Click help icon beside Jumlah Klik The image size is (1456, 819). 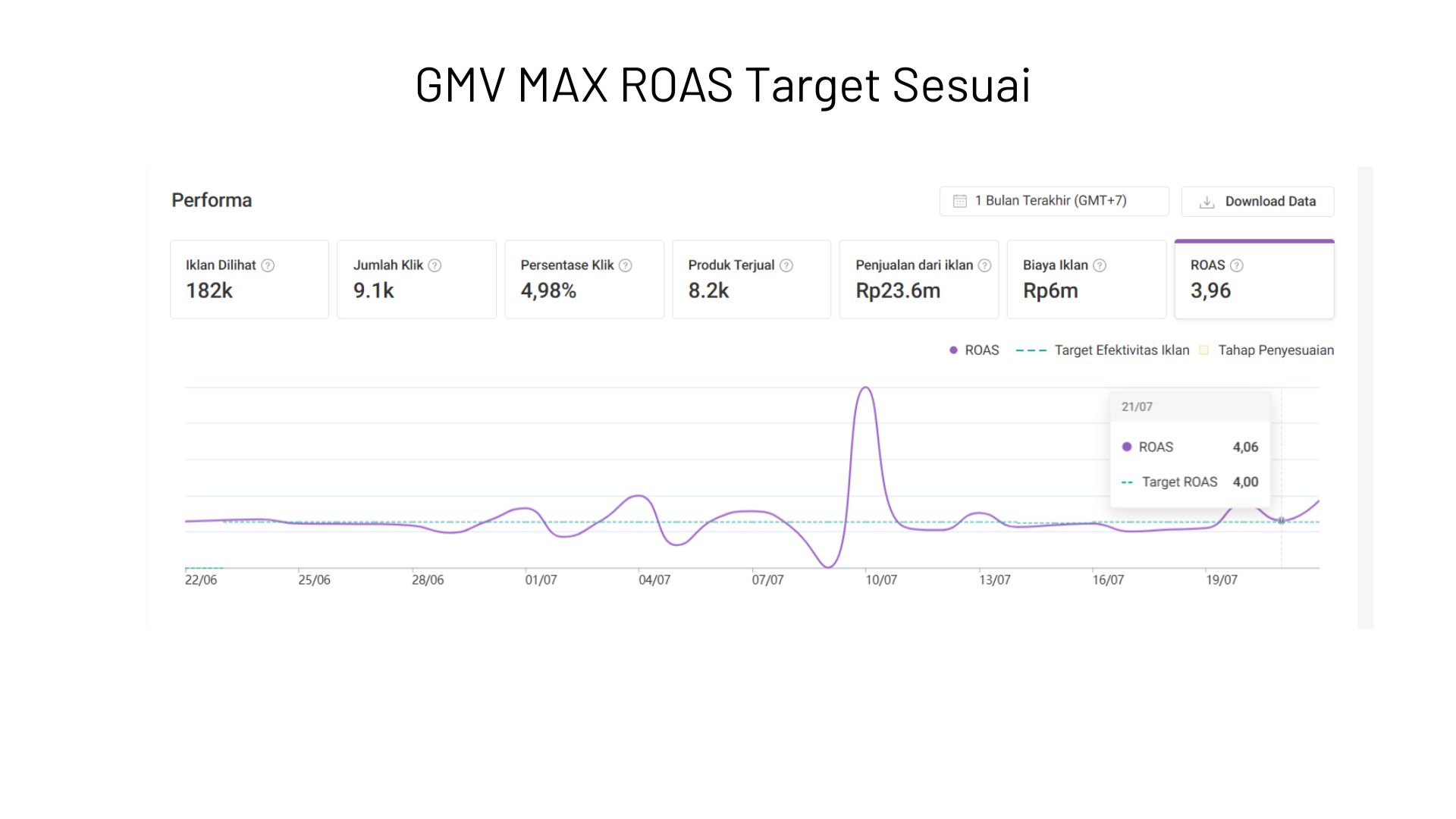pos(435,265)
